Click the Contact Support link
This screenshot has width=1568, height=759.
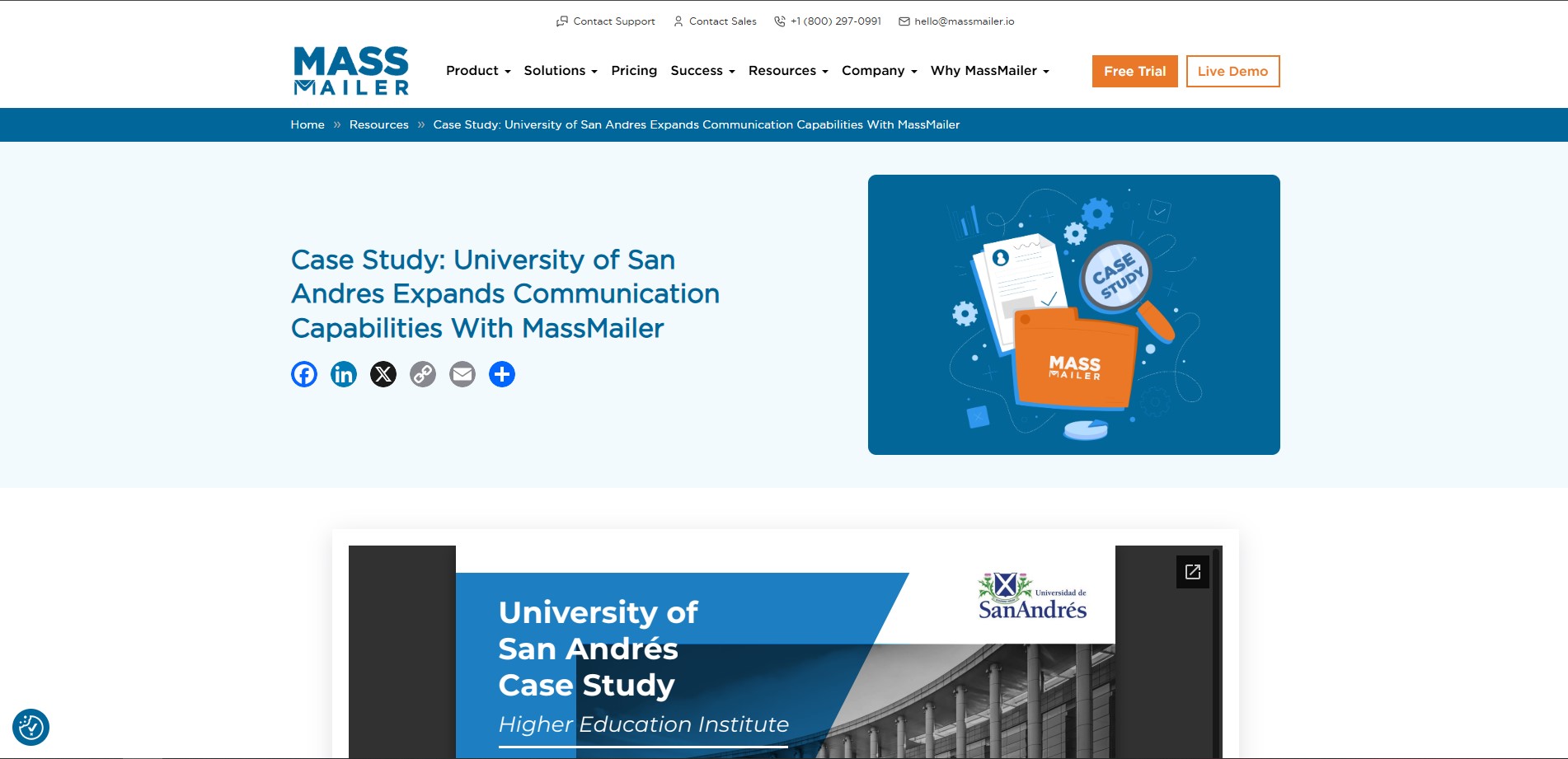606,21
